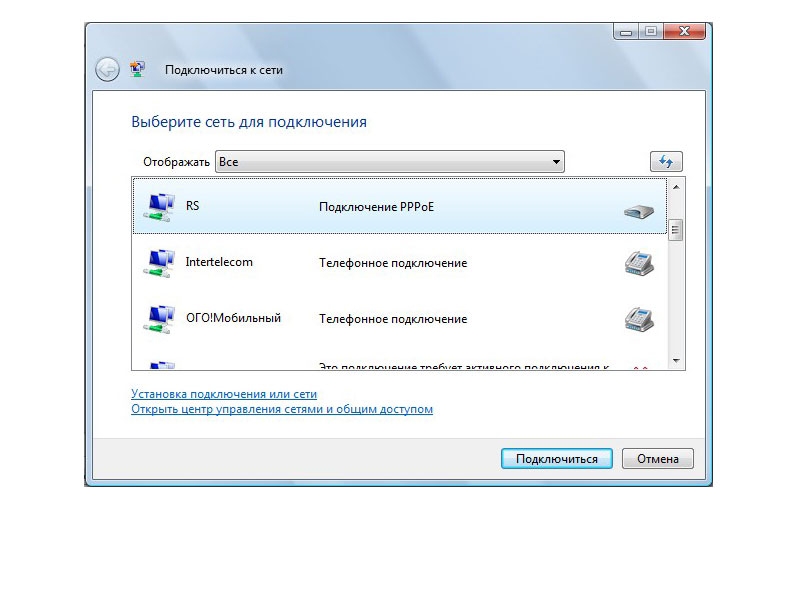The image size is (800, 600).
Task: Click Телефонное подключение text for ОГО!Мобильный
Action: [393, 319]
